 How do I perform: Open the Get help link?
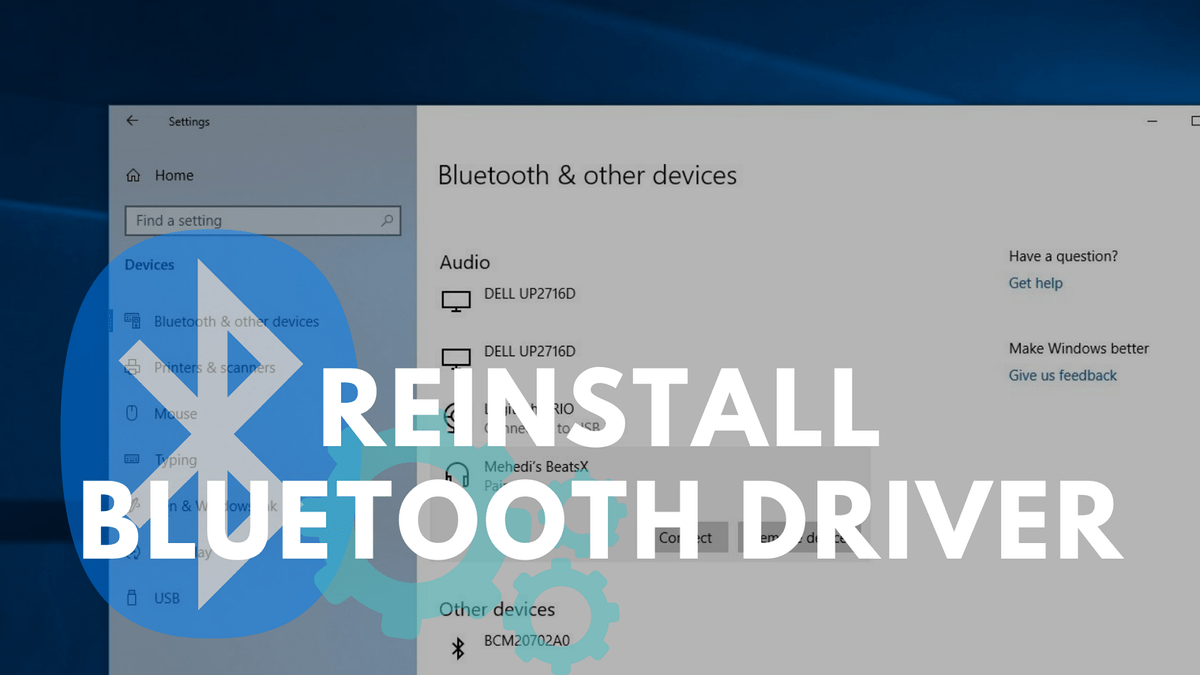pyautogui.click(x=1035, y=283)
